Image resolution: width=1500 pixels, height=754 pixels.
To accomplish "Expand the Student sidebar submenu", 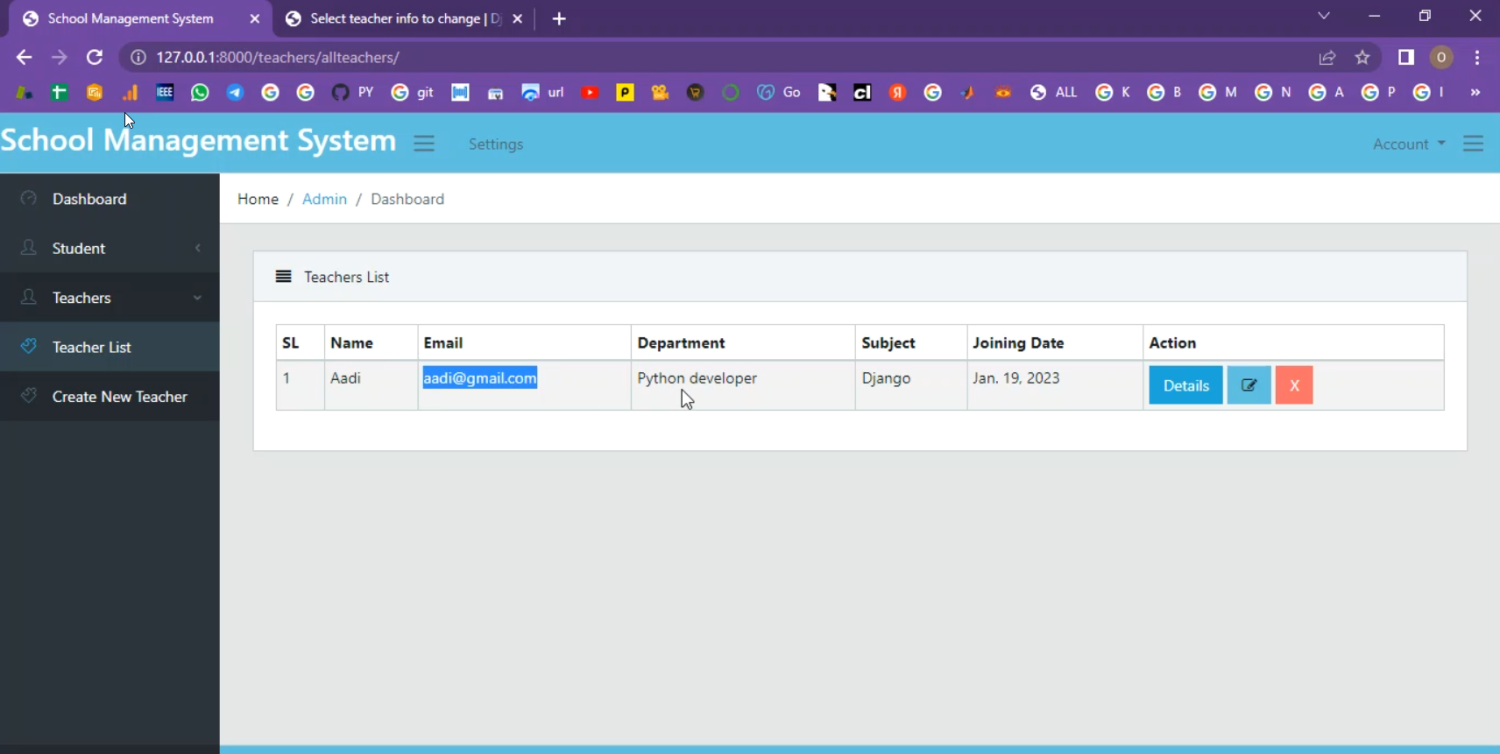I will pos(110,248).
